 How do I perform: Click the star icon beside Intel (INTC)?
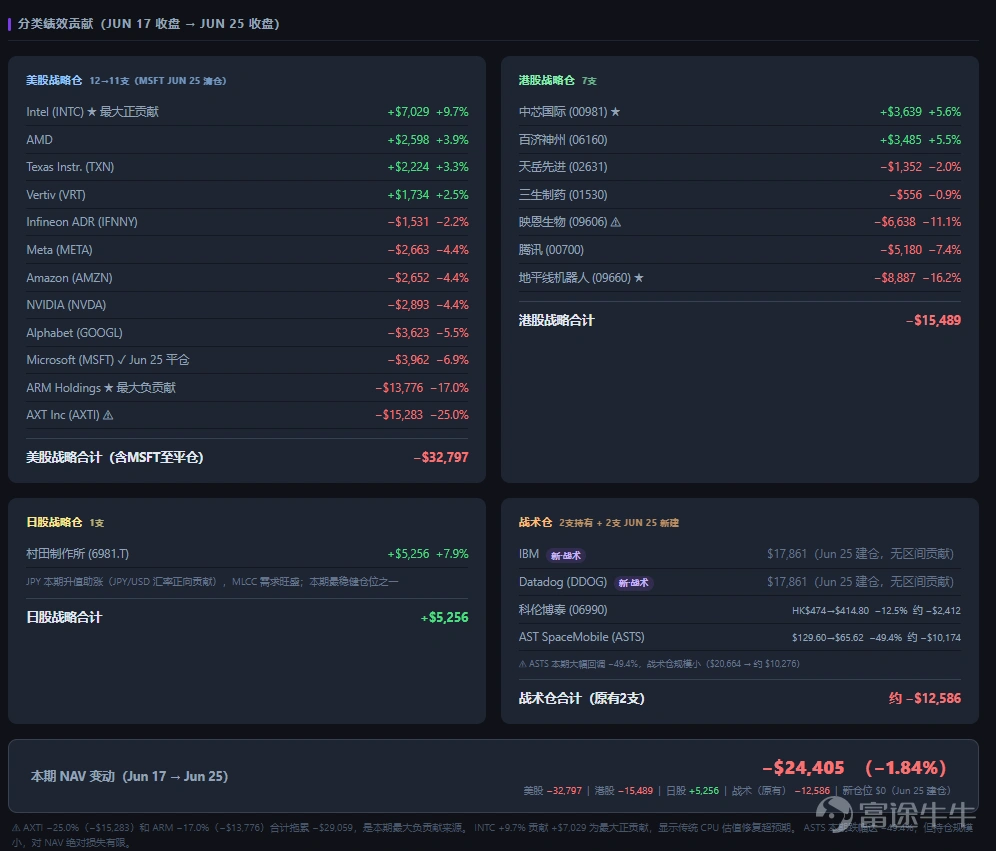91,112
